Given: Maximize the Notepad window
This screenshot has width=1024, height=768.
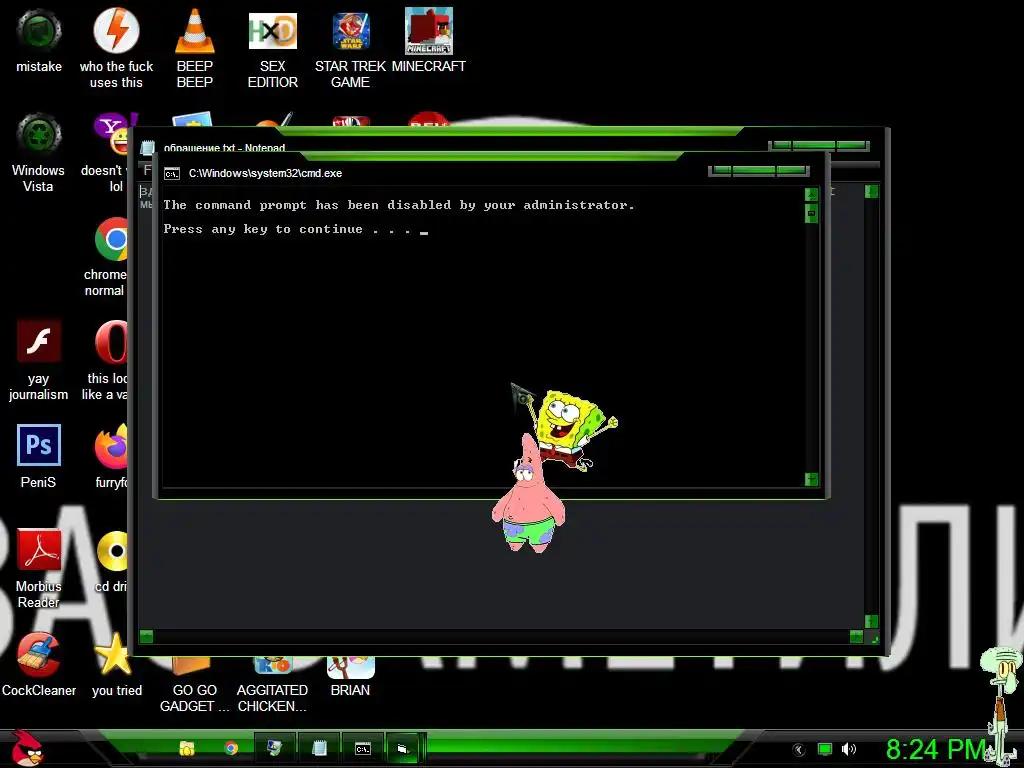Looking at the screenshot, I should tap(814, 145).
